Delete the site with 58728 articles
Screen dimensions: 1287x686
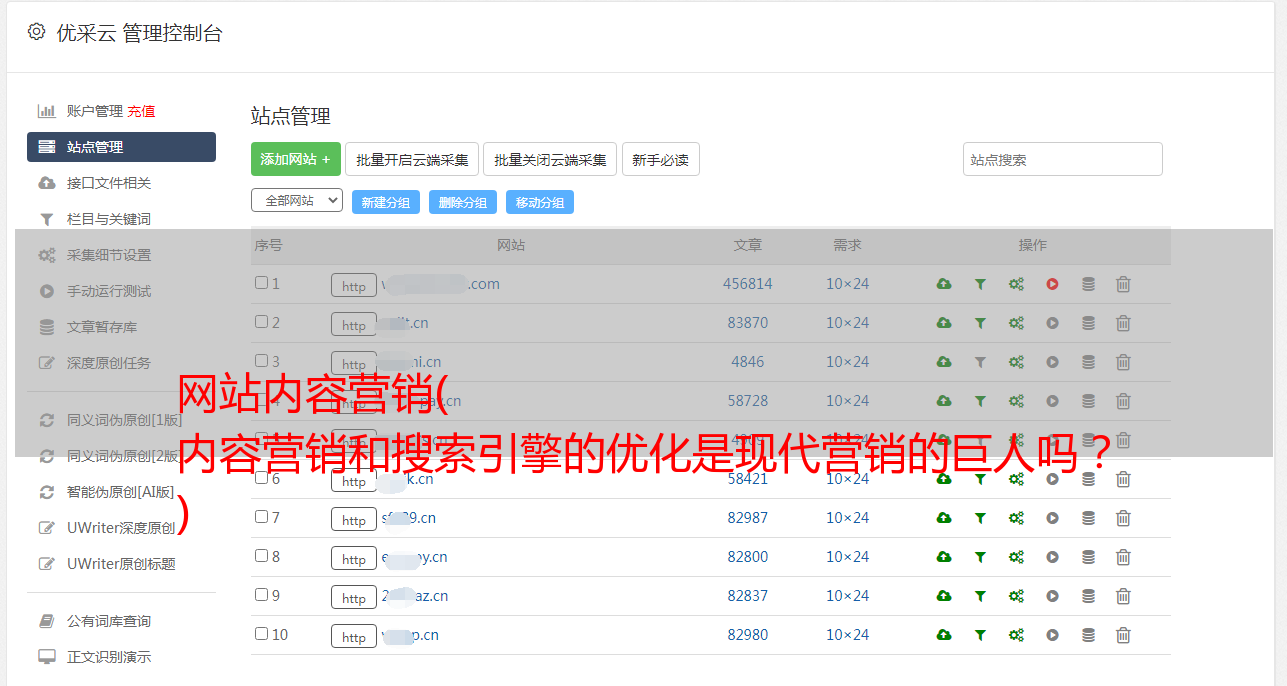1123,401
